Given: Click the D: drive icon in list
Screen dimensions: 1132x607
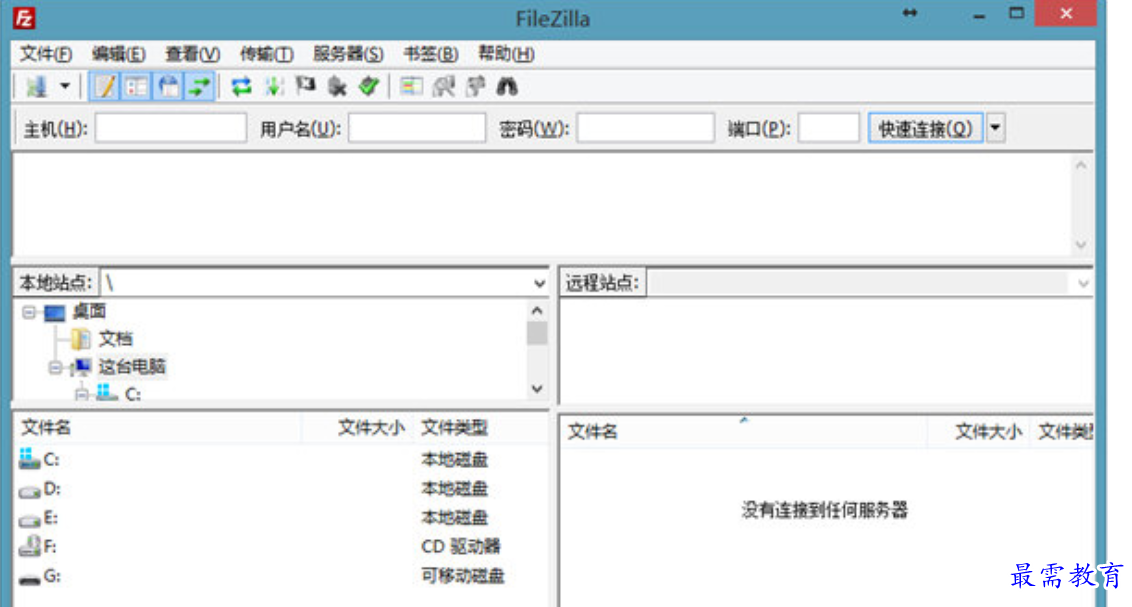Looking at the screenshot, I should coord(30,490).
